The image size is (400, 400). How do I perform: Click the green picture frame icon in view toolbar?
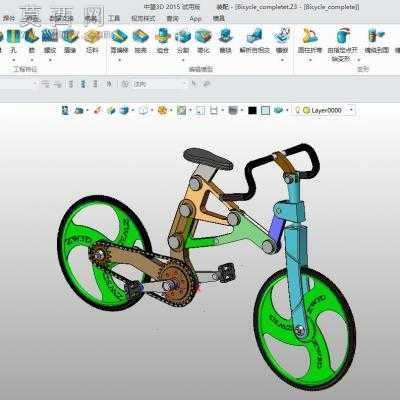tap(181, 110)
